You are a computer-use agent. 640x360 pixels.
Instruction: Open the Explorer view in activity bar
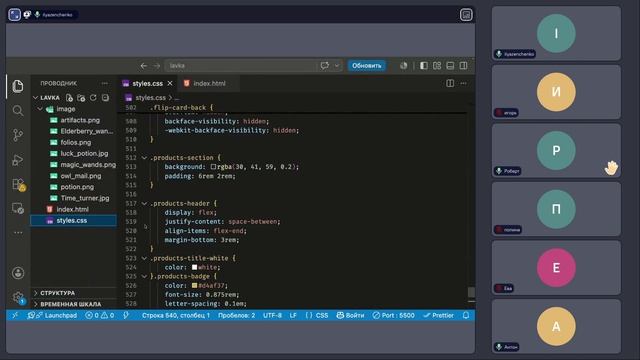click(x=18, y=86)
